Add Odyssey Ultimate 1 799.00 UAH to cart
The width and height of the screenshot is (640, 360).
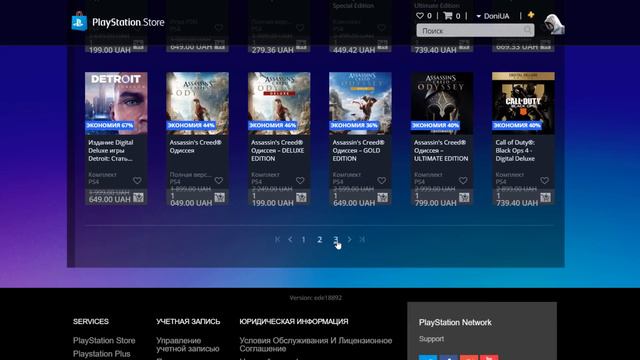[x=464, y=198]
